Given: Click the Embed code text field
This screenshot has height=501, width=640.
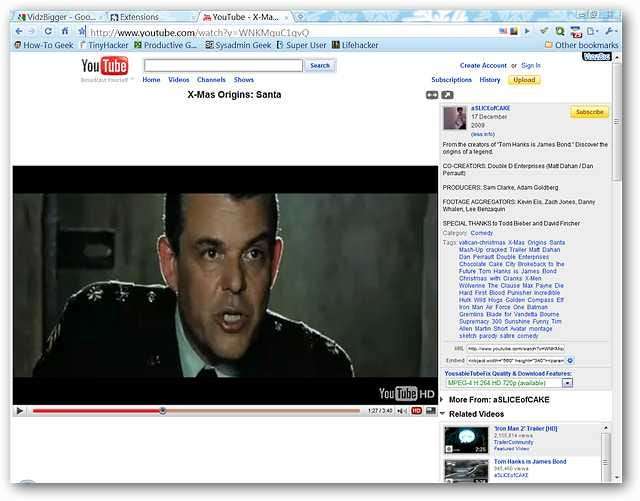Looking at the screenshot, I should (516, 361).
